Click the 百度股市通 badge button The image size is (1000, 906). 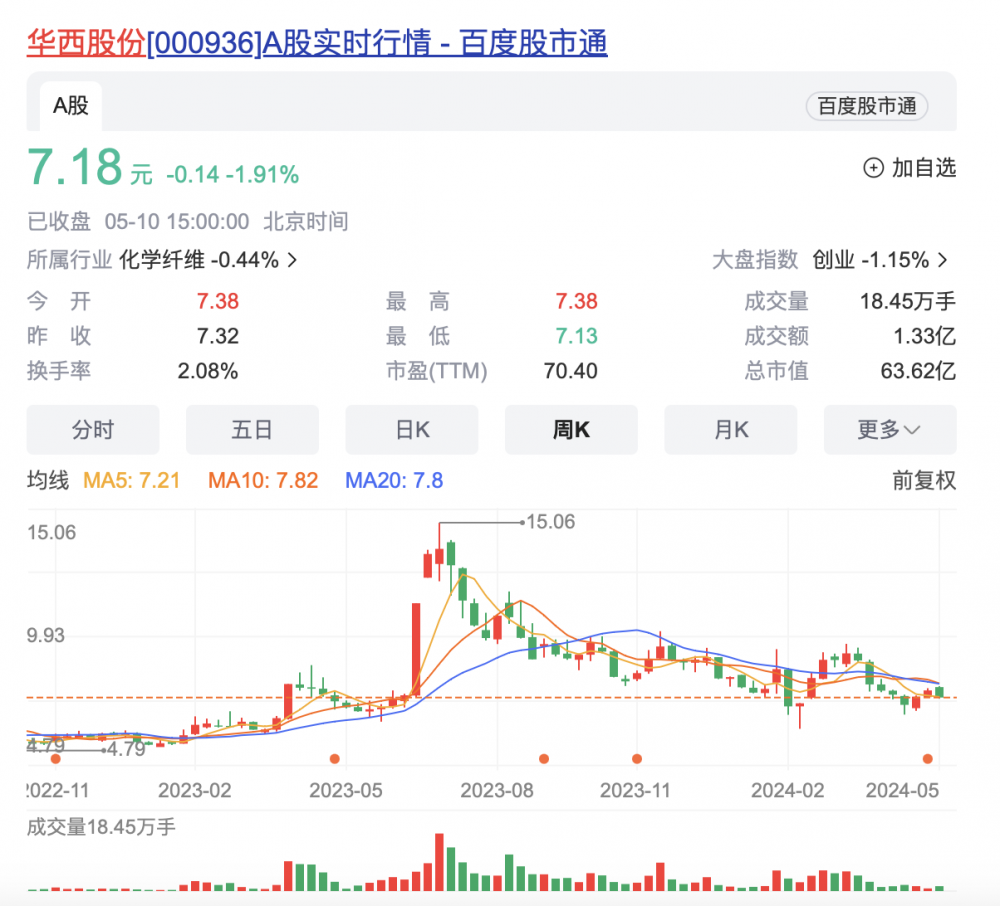click(867, 106)
